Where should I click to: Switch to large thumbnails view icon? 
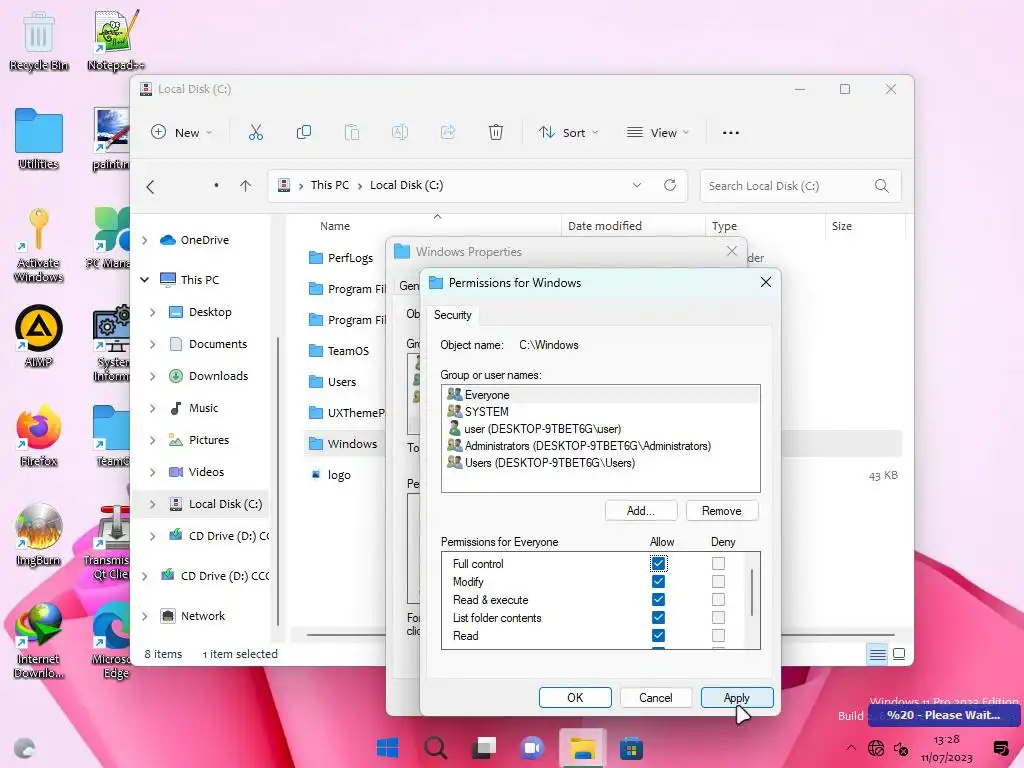pyautogui.click(x=899, y=654)
